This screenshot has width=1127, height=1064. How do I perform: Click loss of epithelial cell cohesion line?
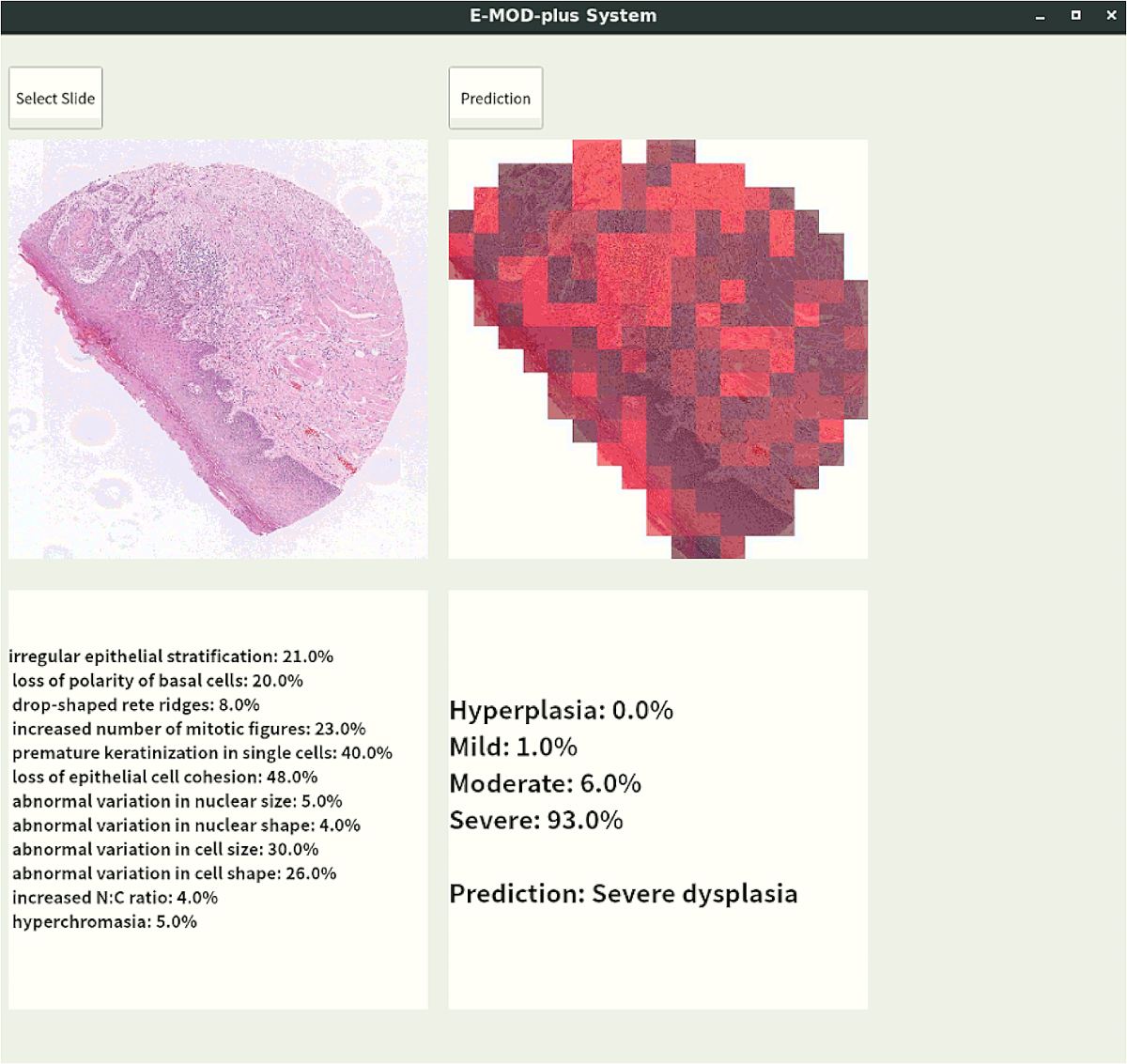(164, 778)
